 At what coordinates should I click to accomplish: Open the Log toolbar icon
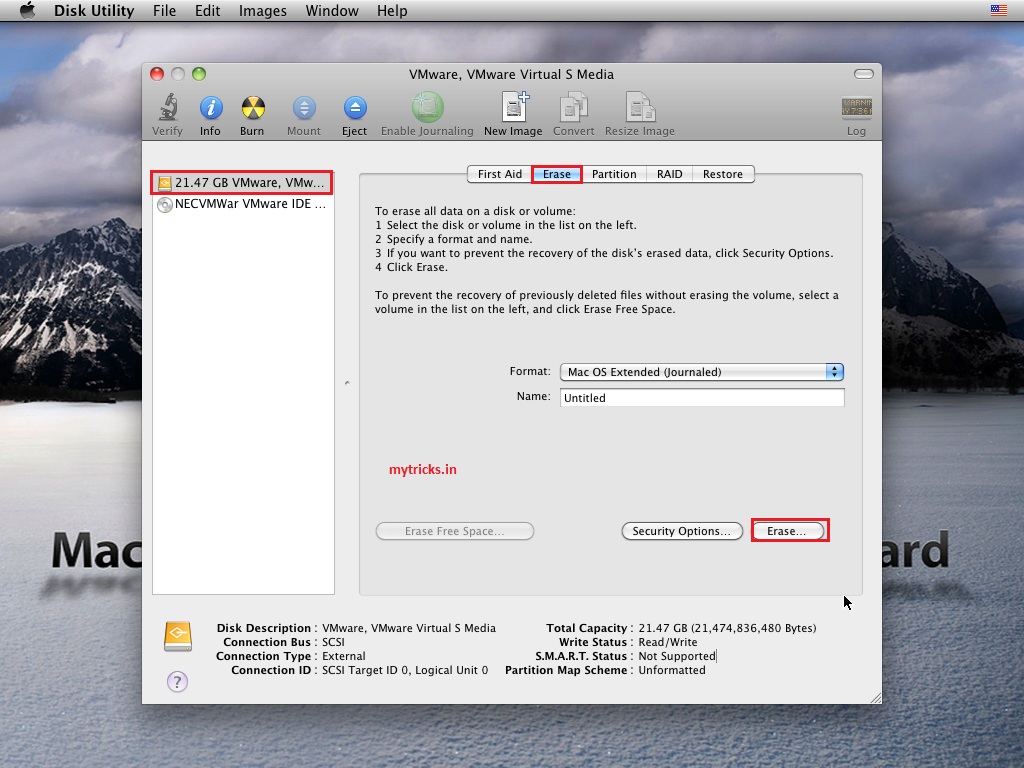(x=856, y=108)
